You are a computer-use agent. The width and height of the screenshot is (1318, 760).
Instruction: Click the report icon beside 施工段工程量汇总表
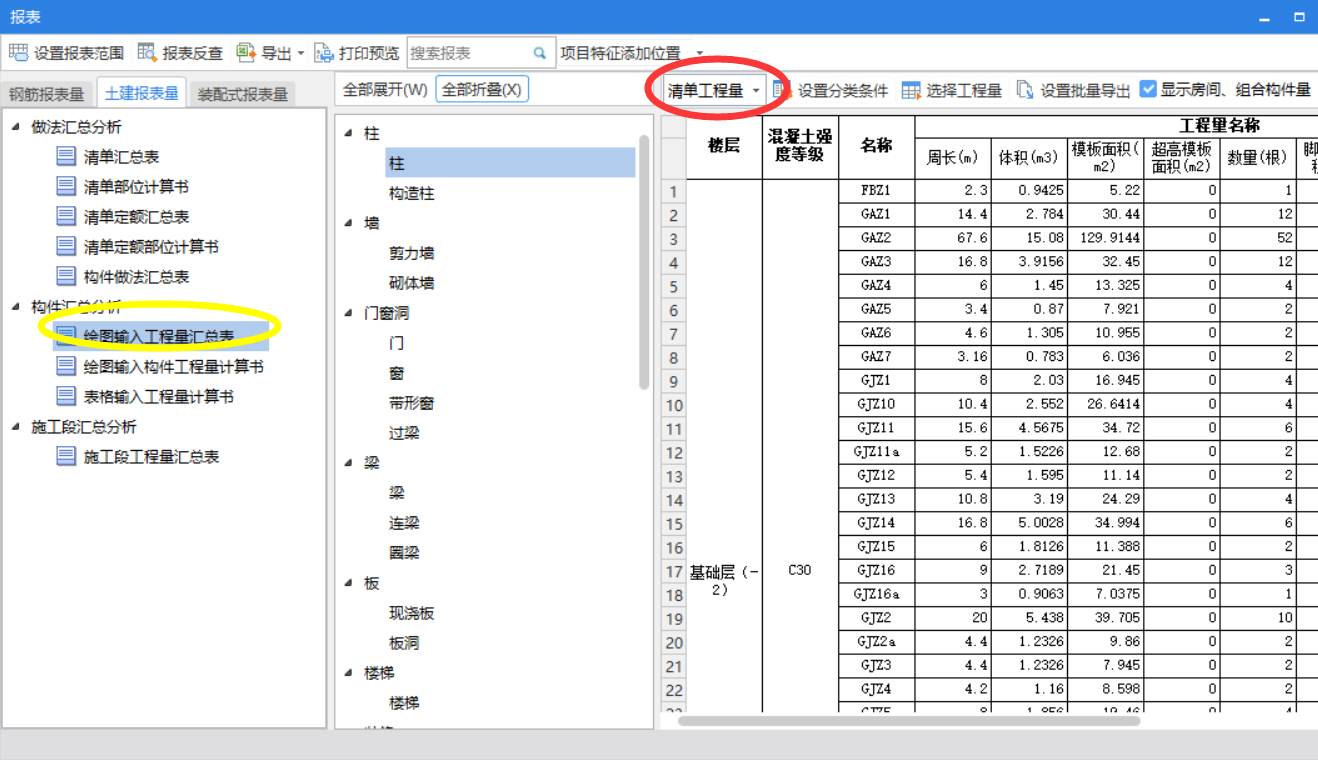[66, 456]
